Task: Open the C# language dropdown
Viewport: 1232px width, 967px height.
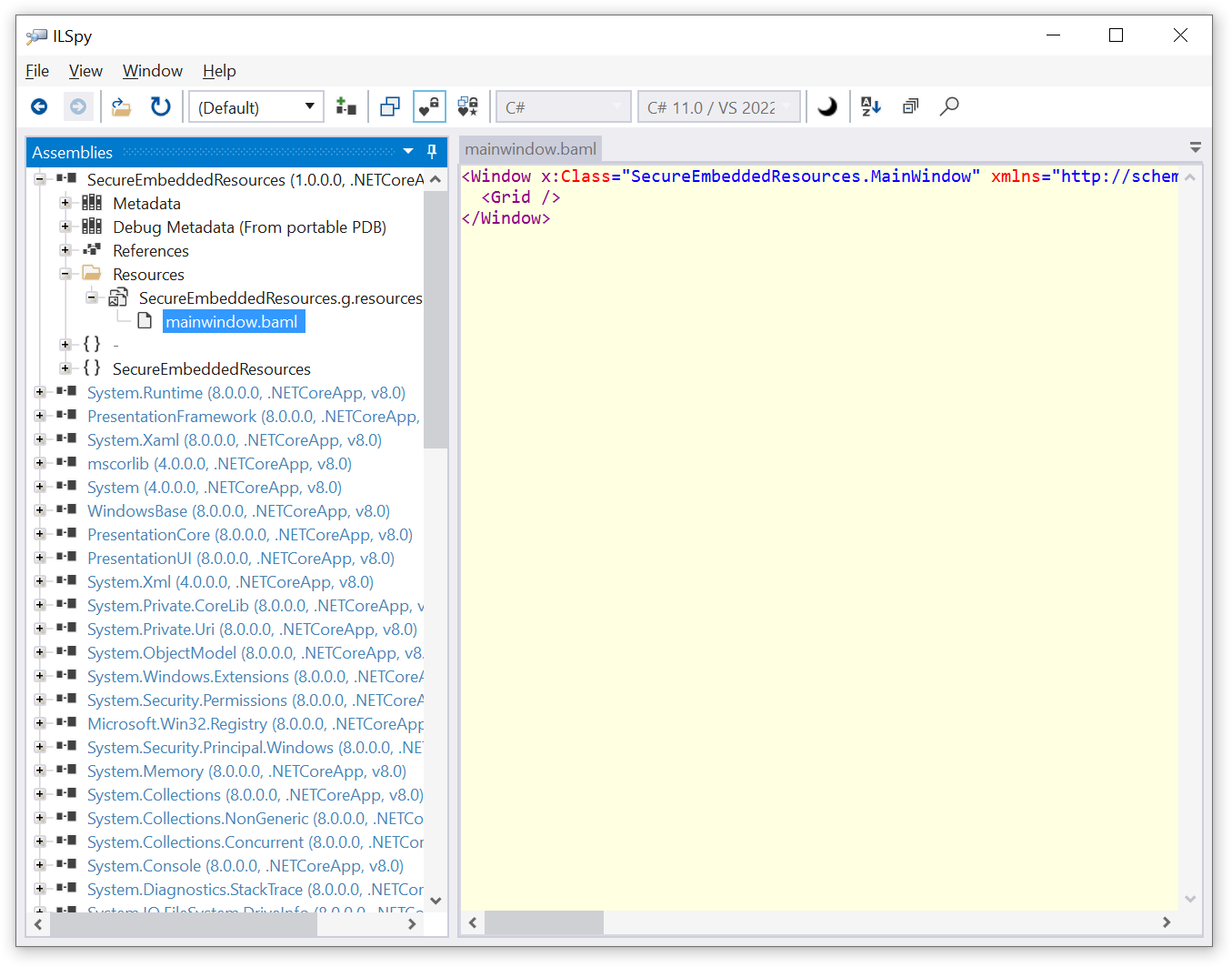Action: pos(563,106)
